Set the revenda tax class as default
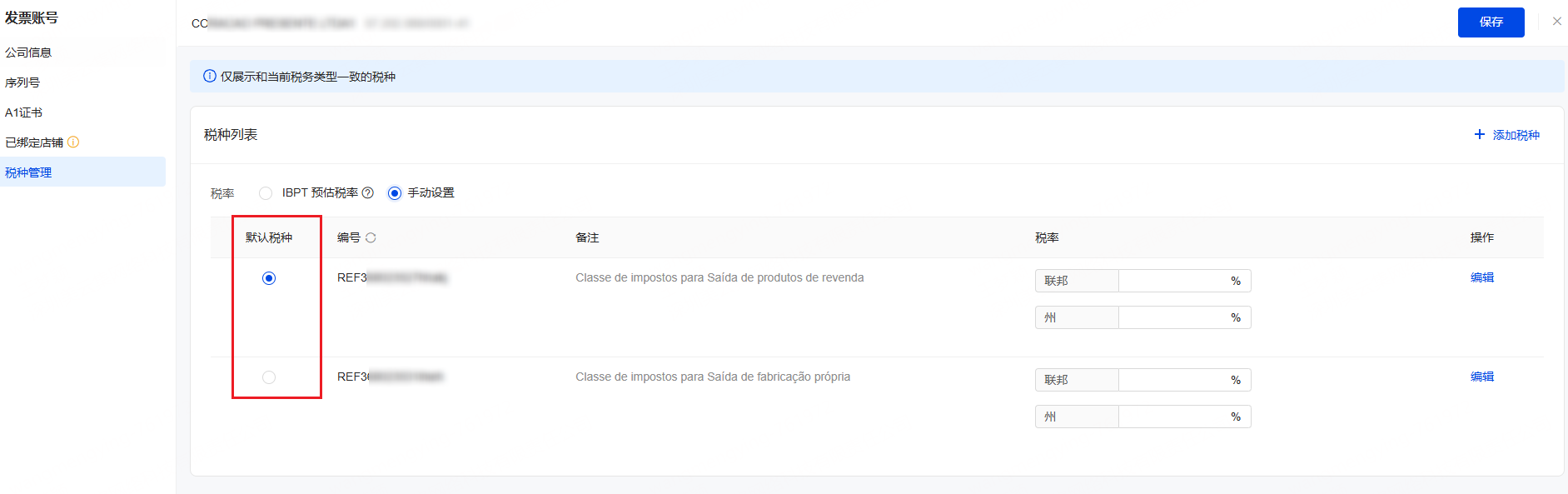 [269, 278]
